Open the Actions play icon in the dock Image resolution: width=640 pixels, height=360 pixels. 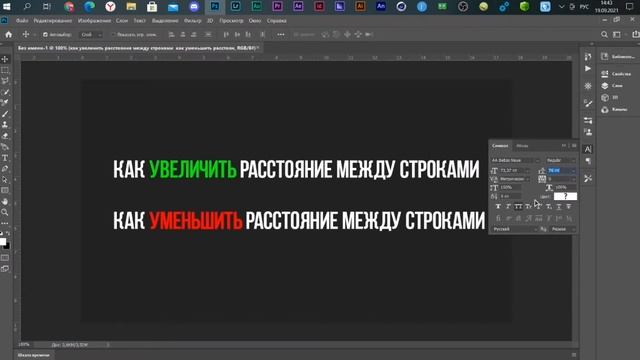pos(588,69)
